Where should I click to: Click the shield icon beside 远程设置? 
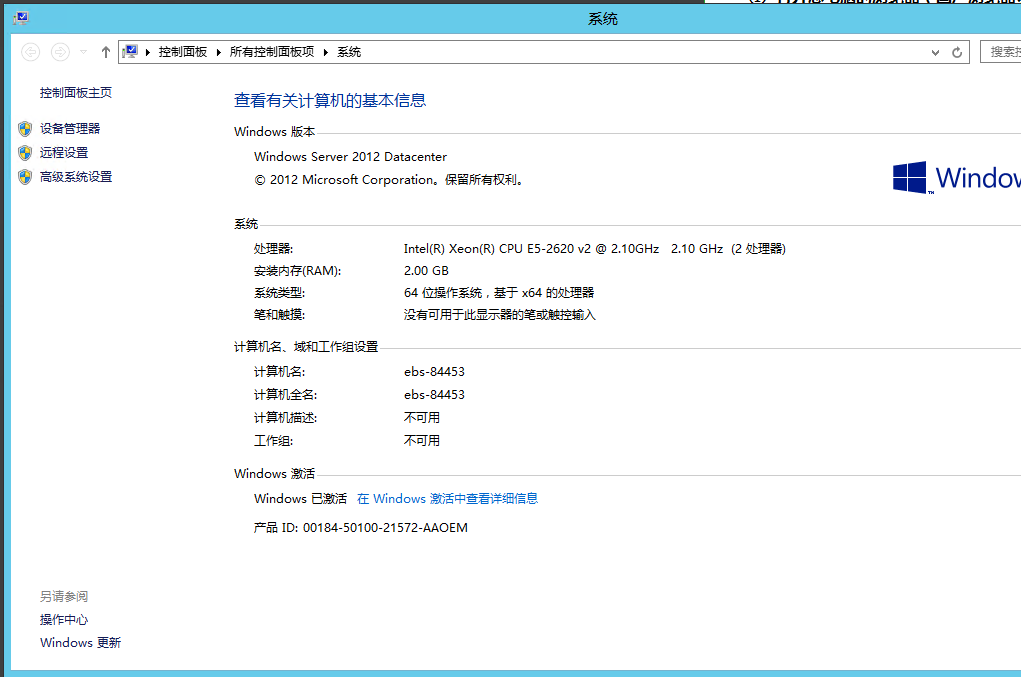(x=25, y=153)
